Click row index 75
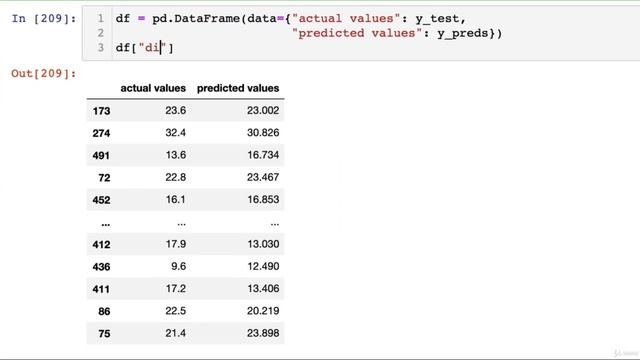 (x=104, y=333)
